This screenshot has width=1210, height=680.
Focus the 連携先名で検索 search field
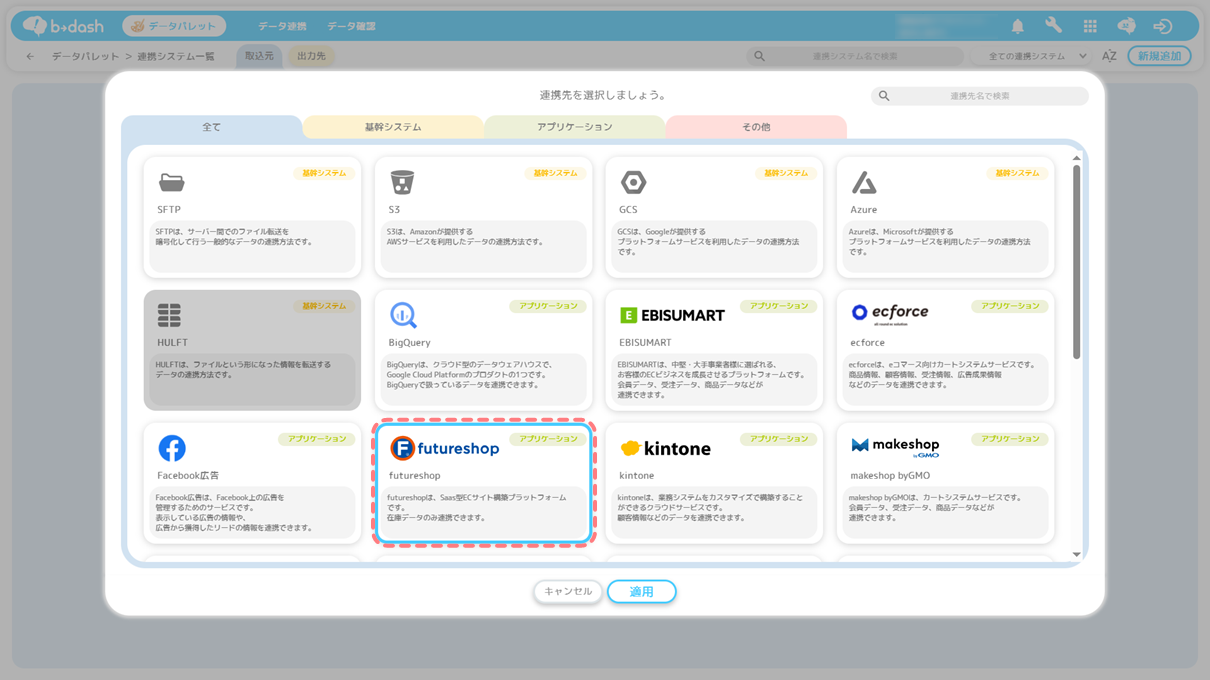979,96
